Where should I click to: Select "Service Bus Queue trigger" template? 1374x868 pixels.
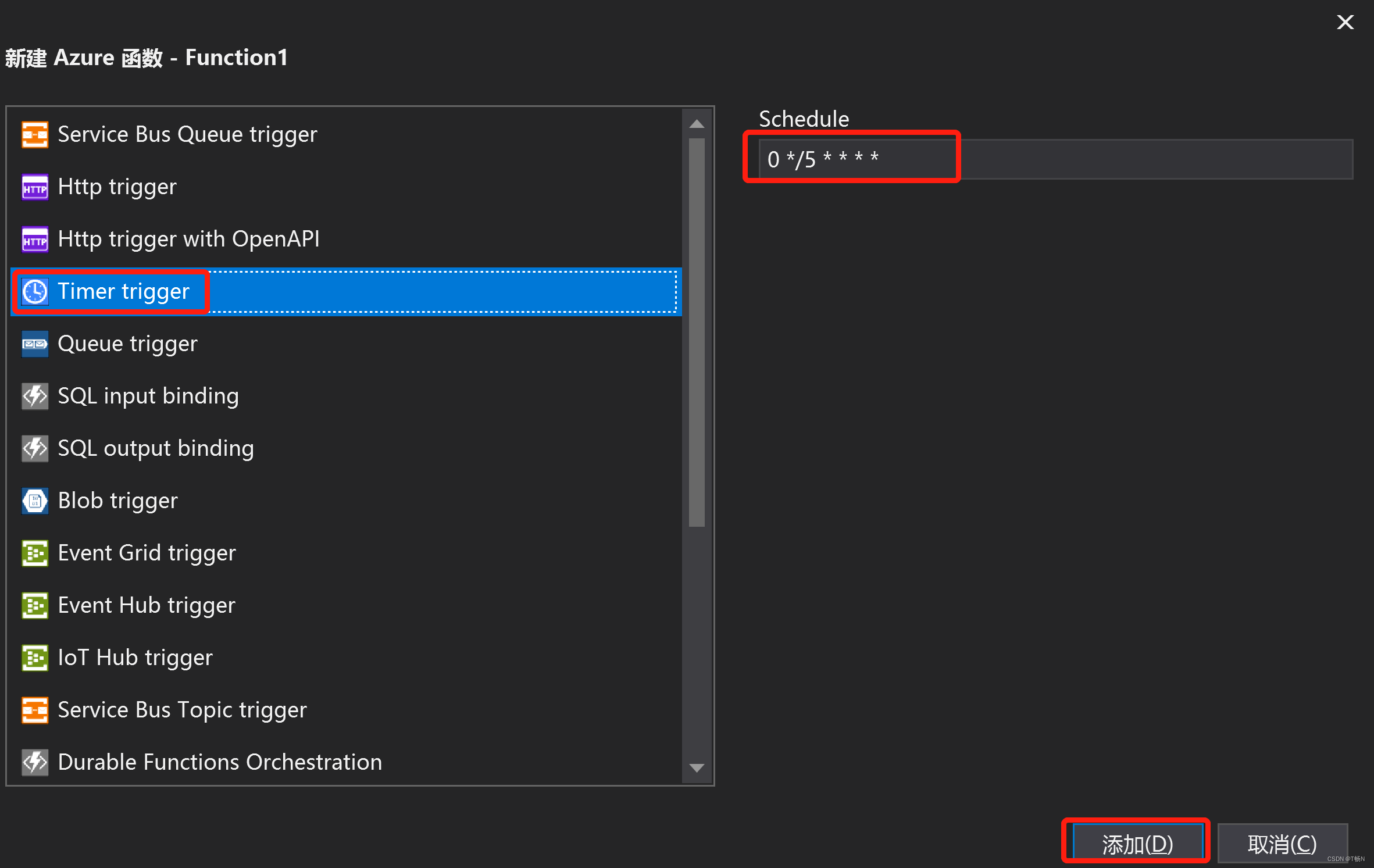pyautogui.click(x=187, y=135)
